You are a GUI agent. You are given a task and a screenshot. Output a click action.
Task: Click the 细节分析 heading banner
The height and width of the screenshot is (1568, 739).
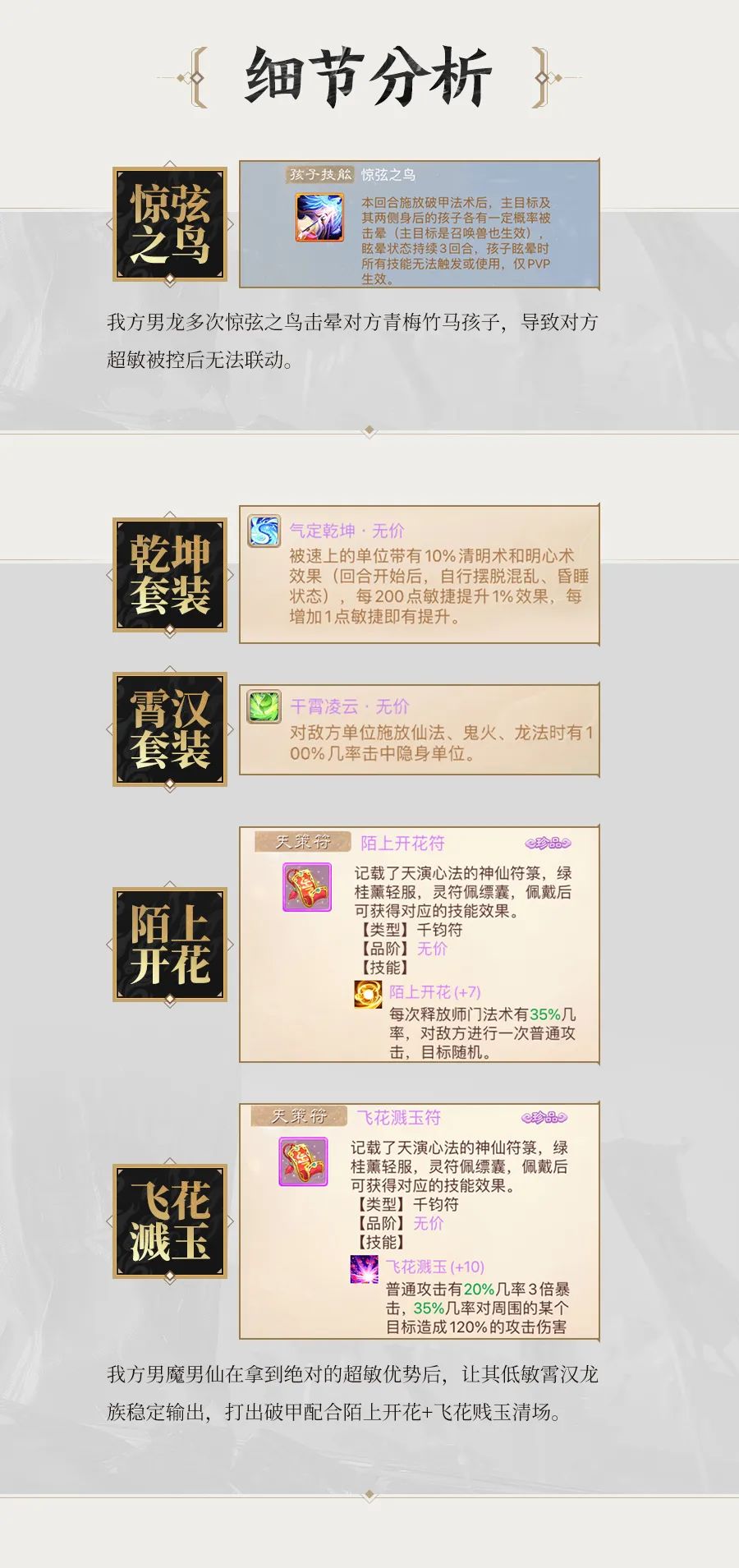point(369,78)
